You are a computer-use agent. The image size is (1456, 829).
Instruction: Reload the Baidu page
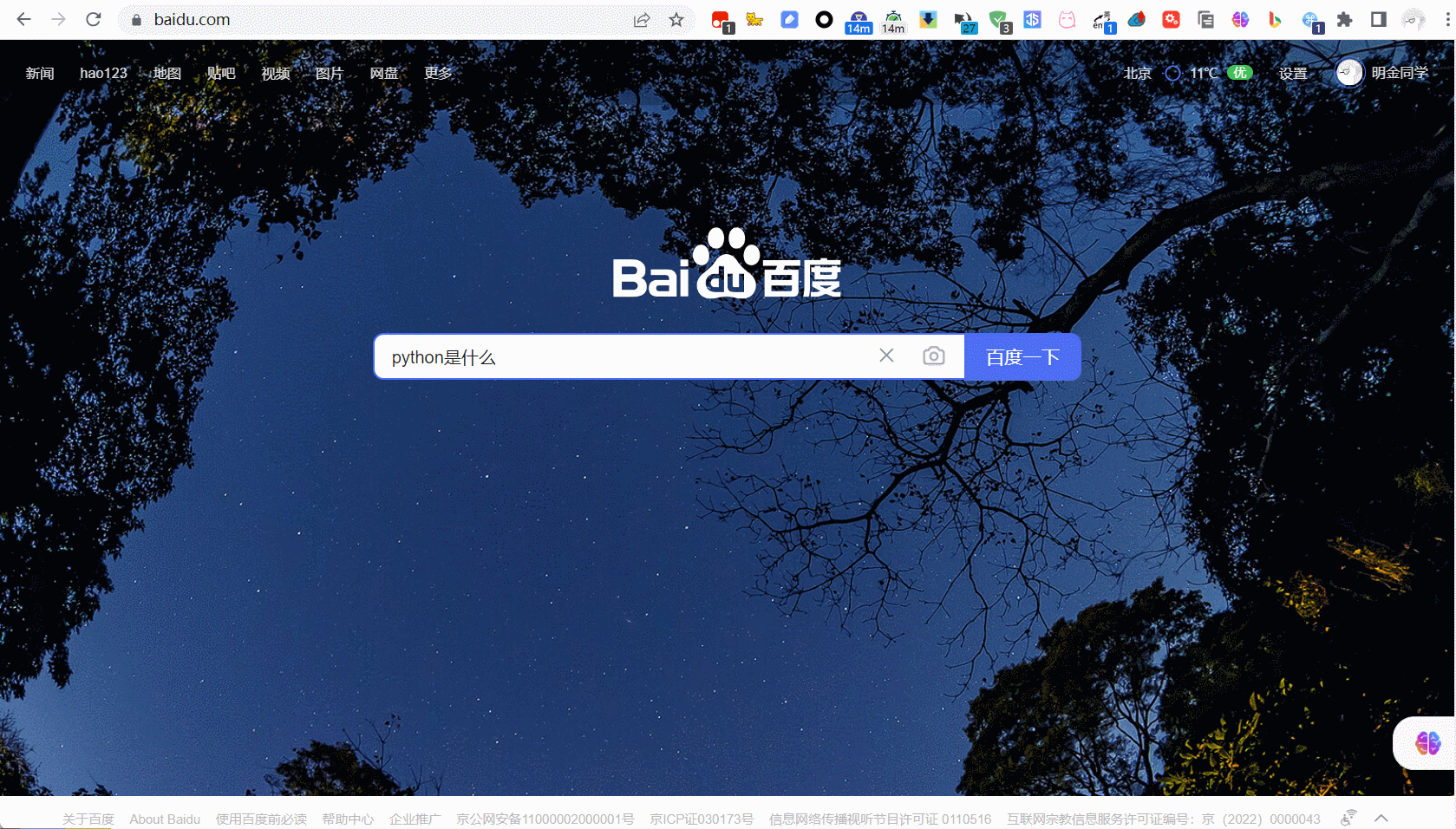tap(94, 19)
